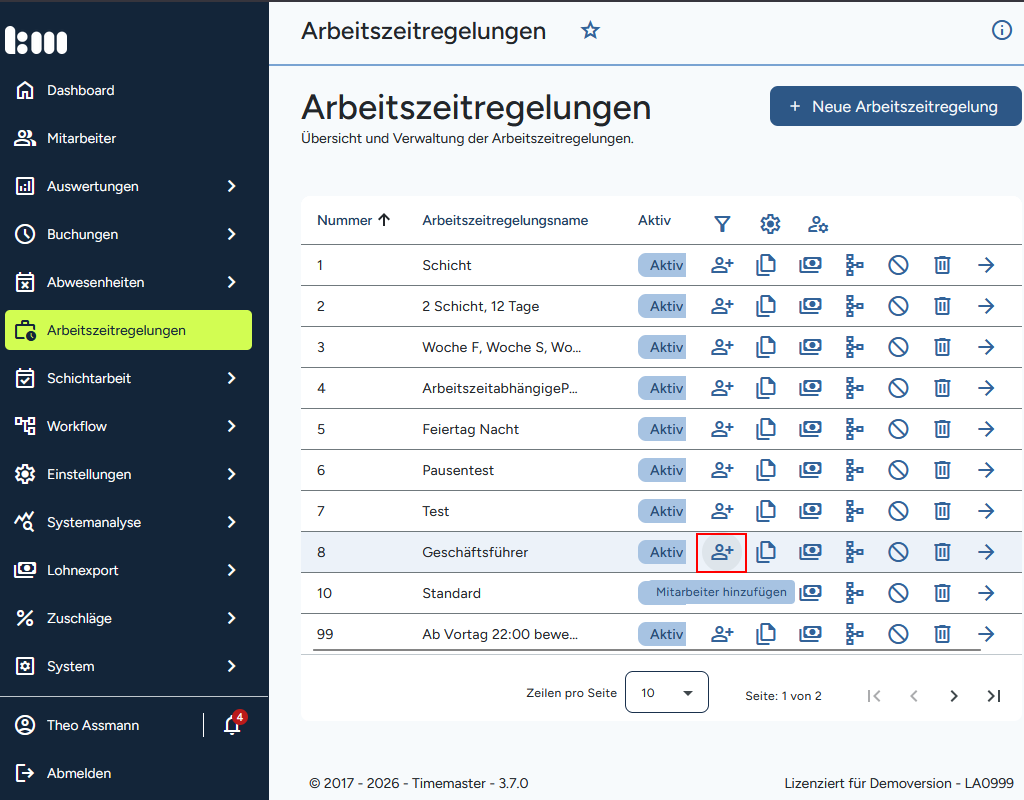Open the info icon at top right

pos(1002,30)
